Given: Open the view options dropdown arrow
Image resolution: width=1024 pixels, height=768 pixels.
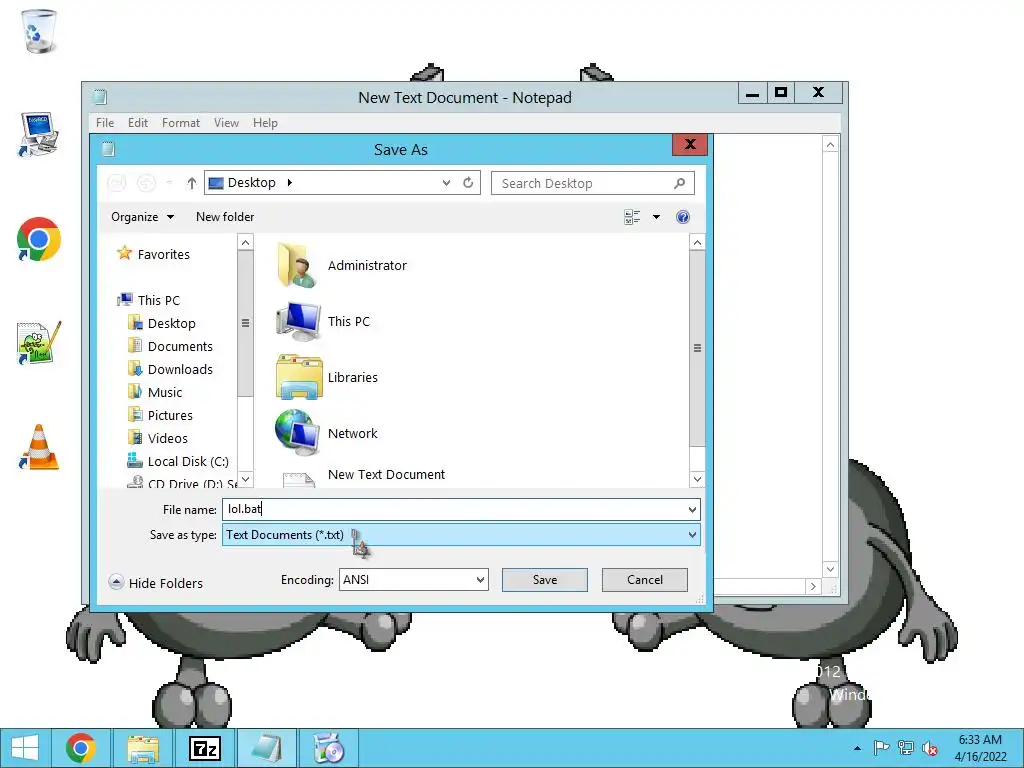Looking at the screenshot, I should click(x=656, y=217).
